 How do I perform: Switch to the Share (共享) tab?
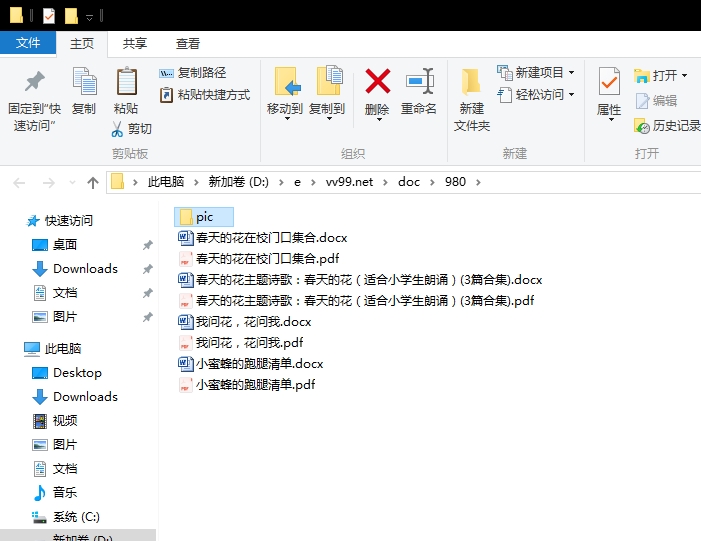[x=135, y=43]
